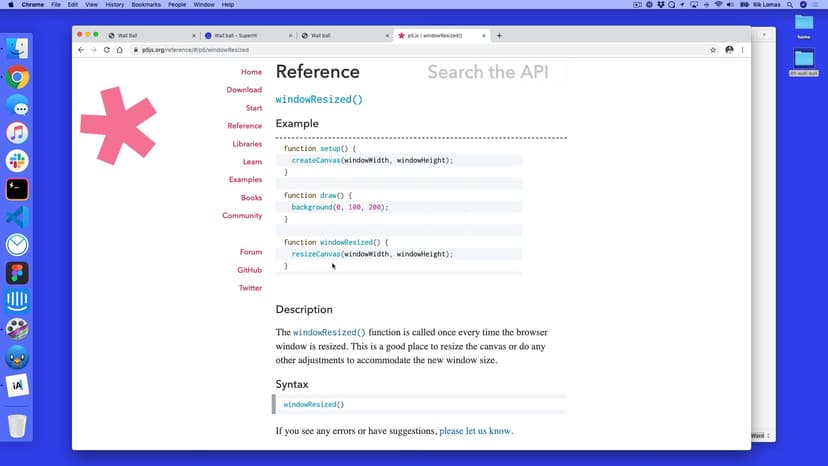
Task: Follow the 'please let us know' link
Action: tap(475, 431)
